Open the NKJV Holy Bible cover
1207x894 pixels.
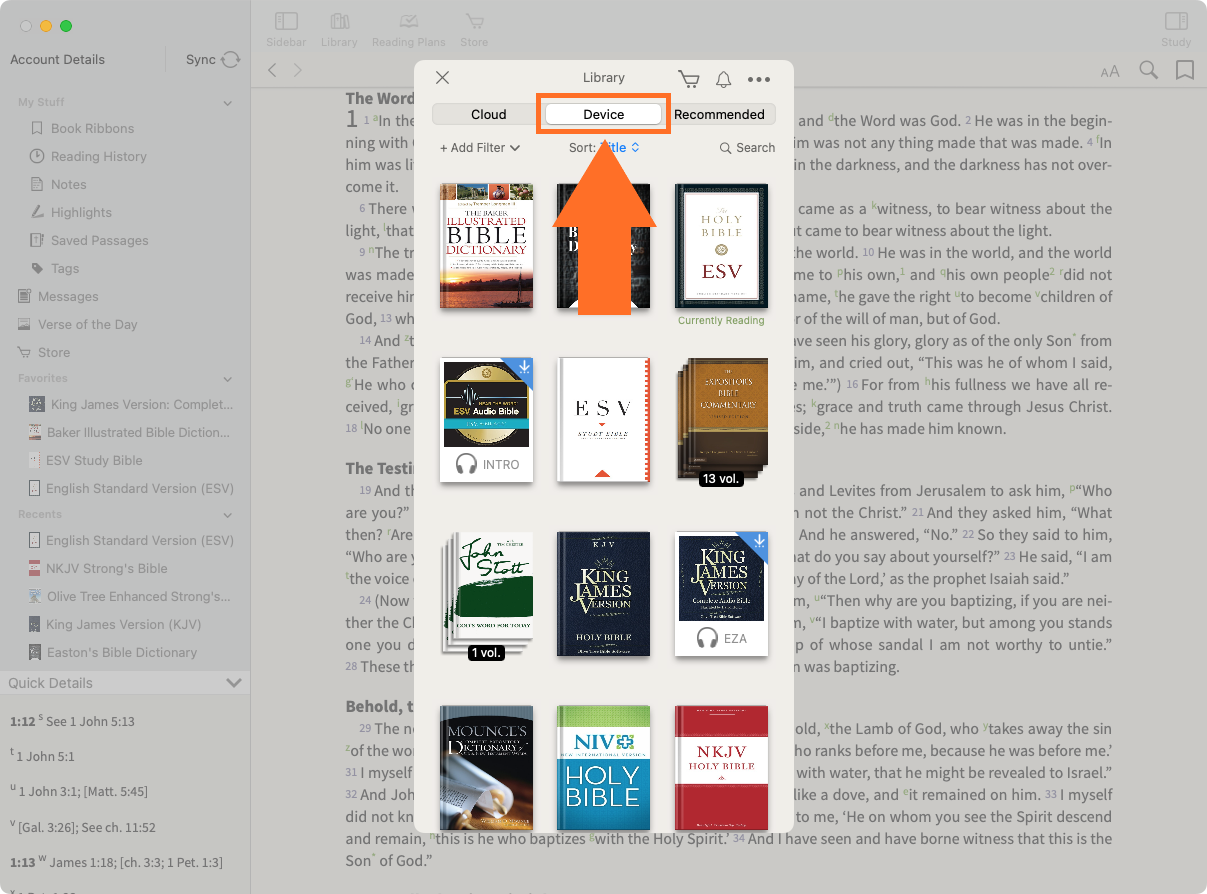tap(721, 768)
